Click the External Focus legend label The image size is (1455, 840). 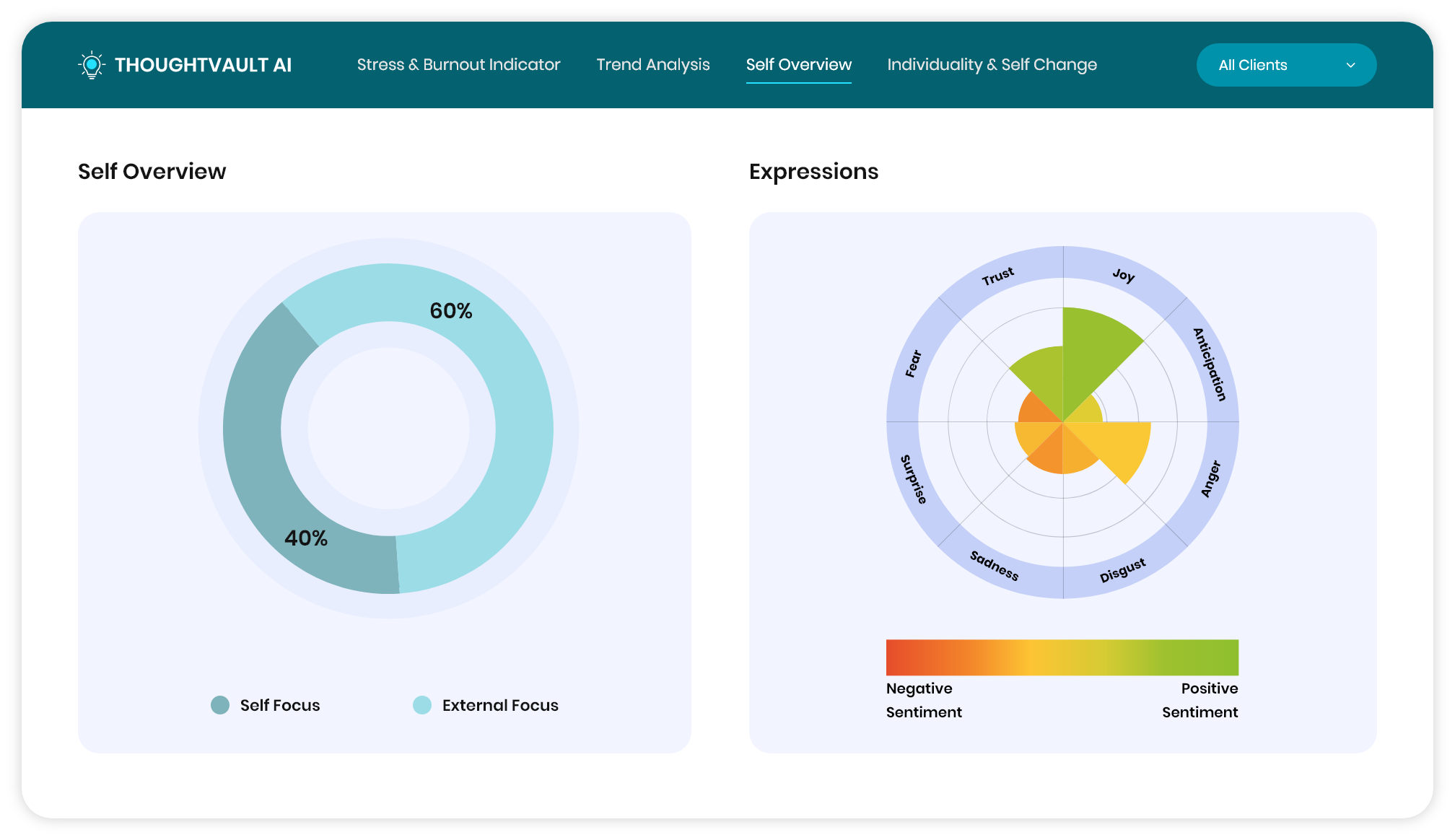click(500, 705)
